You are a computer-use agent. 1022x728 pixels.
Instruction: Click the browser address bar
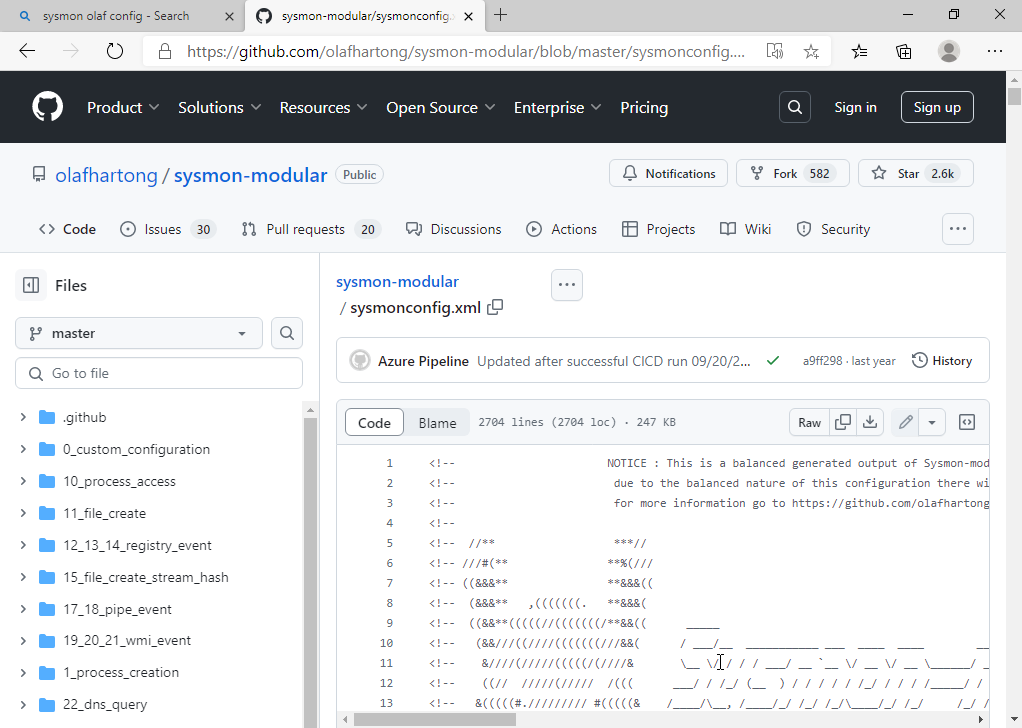tap(465, 51)
